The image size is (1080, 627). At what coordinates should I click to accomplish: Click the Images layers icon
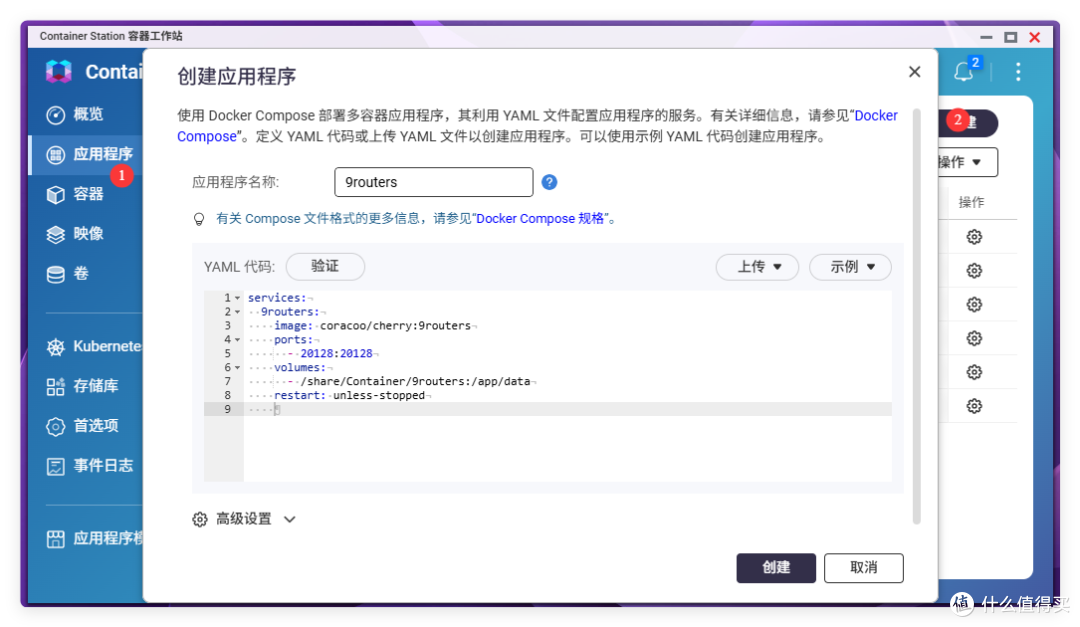click(x=56, y=235)
